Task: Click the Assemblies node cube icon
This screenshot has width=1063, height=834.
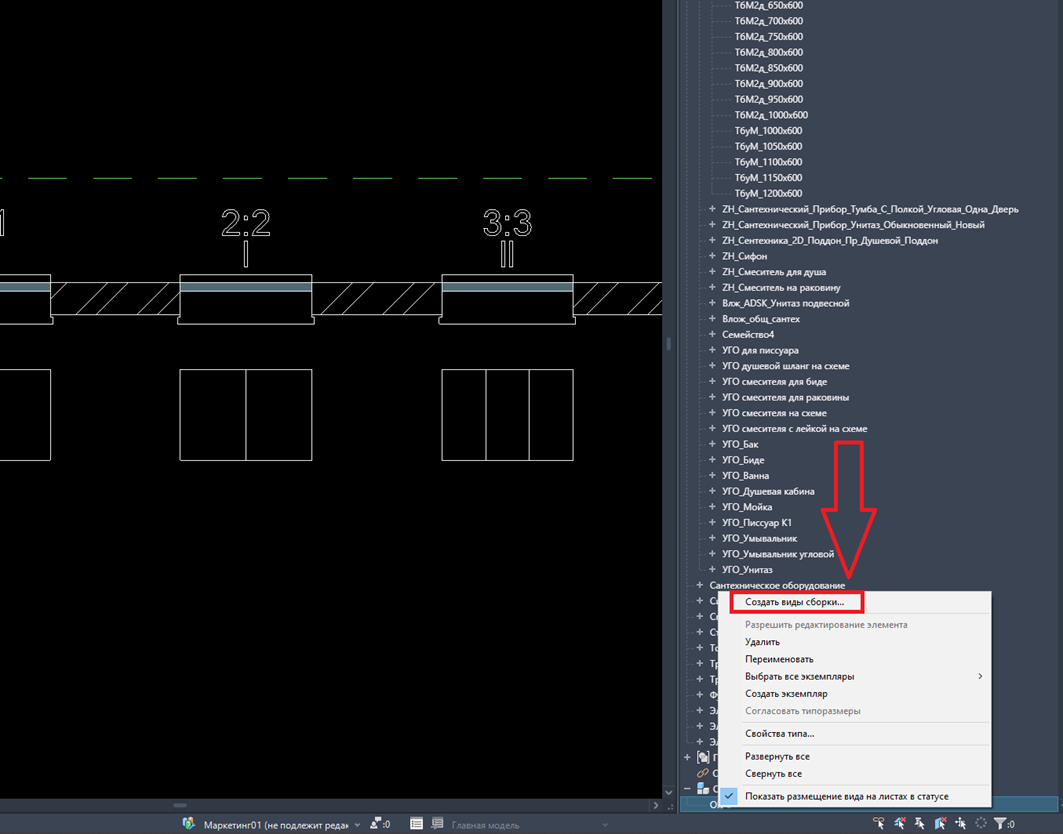Action: 703,789
